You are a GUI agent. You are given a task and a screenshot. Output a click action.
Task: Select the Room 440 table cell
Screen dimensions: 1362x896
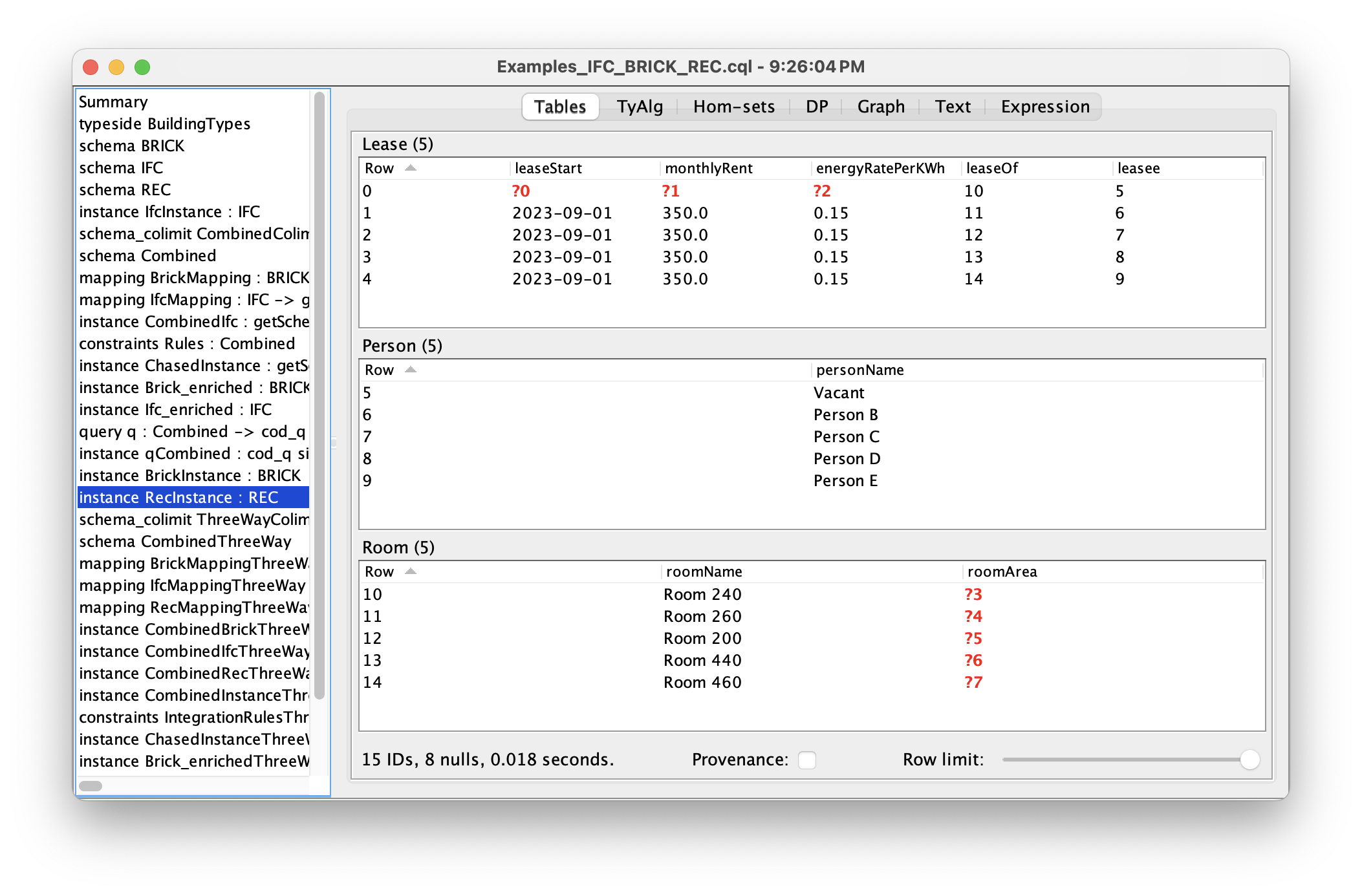click(x=702, y=661)
